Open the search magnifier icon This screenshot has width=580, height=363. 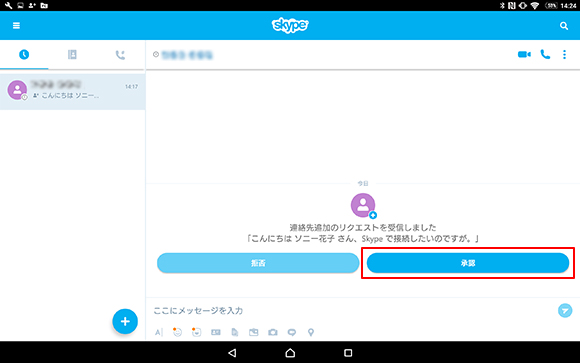coord(564,26)
